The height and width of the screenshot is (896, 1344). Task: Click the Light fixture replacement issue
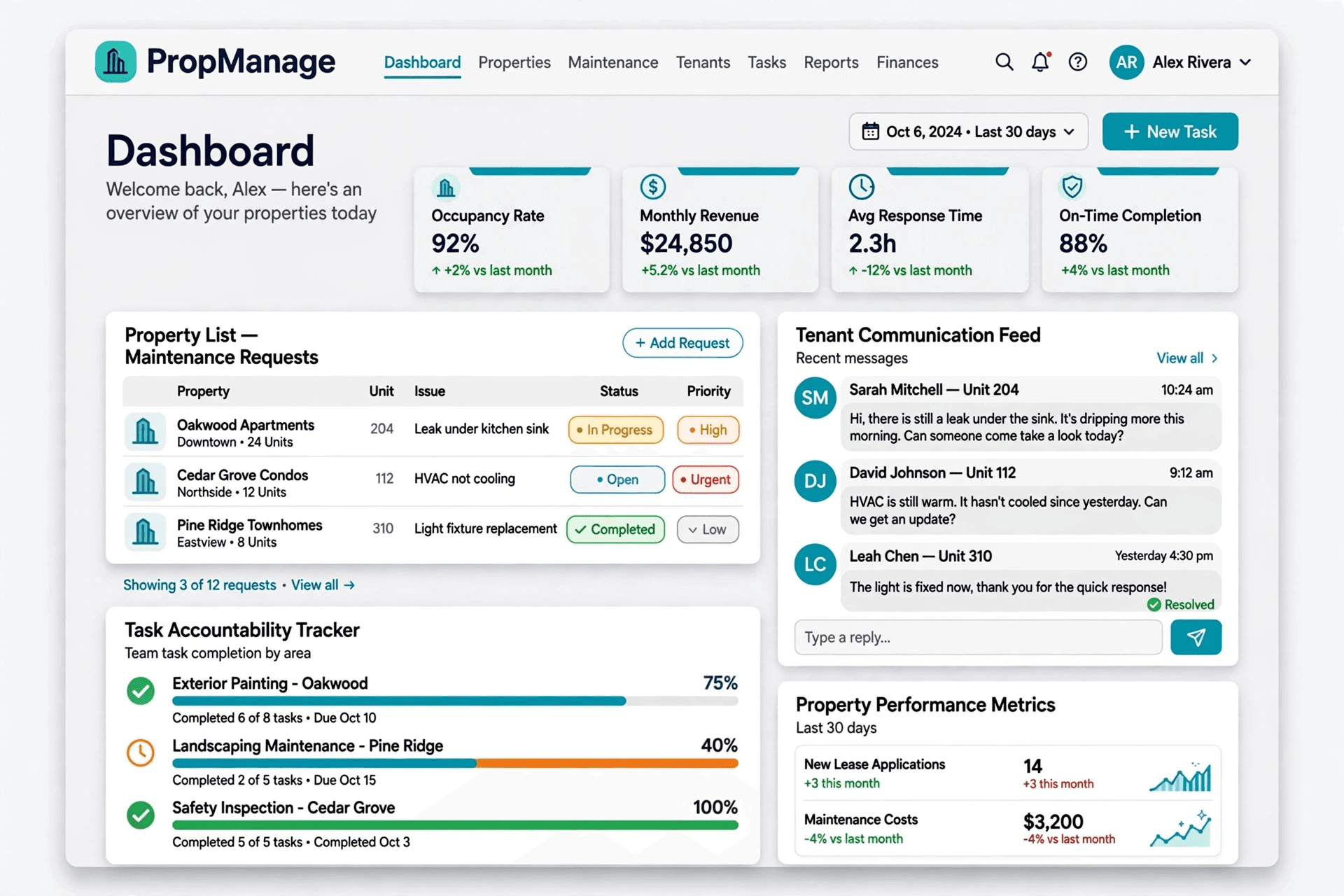(486, 528)
